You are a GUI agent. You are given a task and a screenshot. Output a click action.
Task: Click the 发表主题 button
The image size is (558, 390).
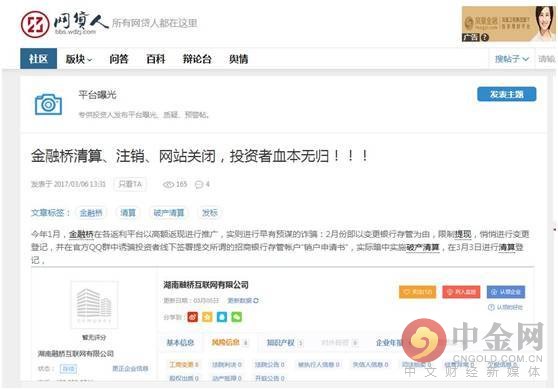tap(506, 94)
